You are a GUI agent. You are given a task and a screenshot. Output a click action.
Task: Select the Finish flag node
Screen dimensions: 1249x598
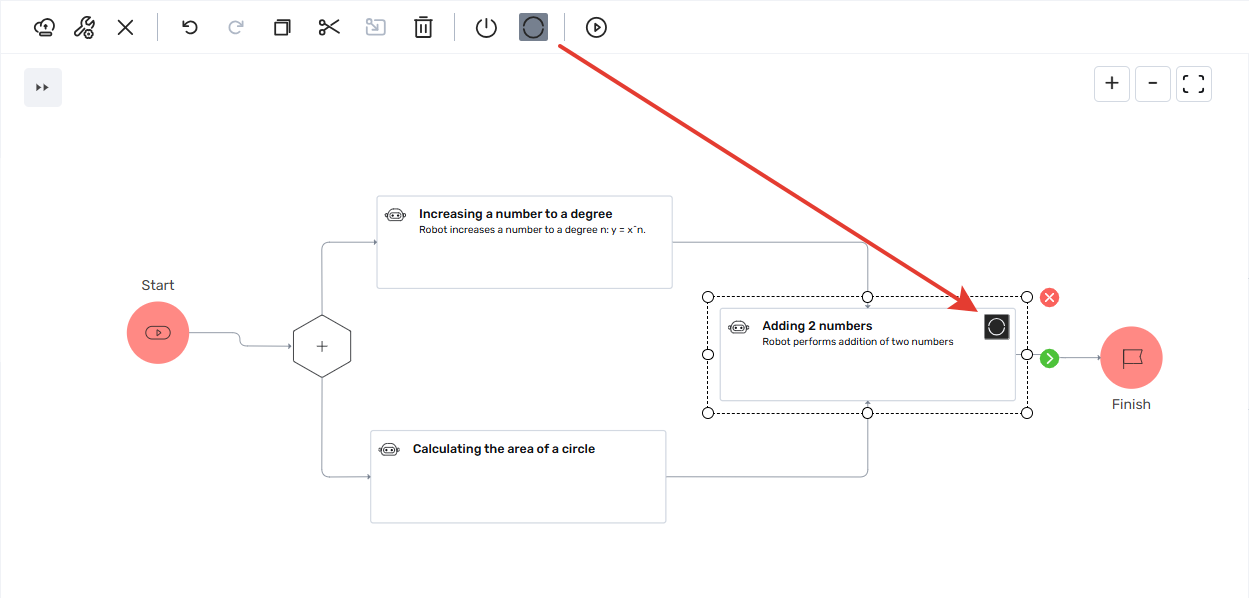click(1131, 358)
